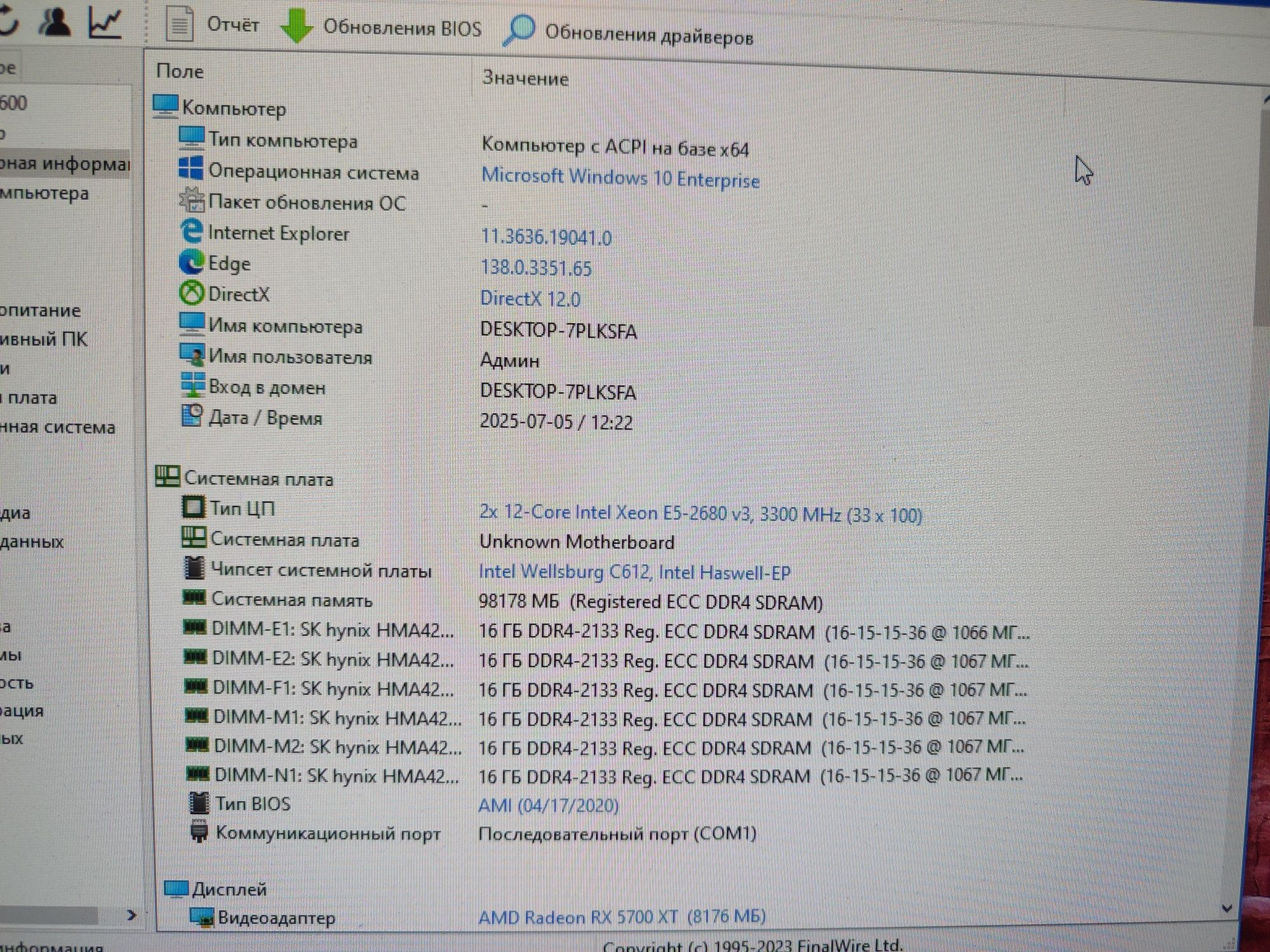
Task: Click the Имя компьютера icon
Action: (x=191, y=324)
